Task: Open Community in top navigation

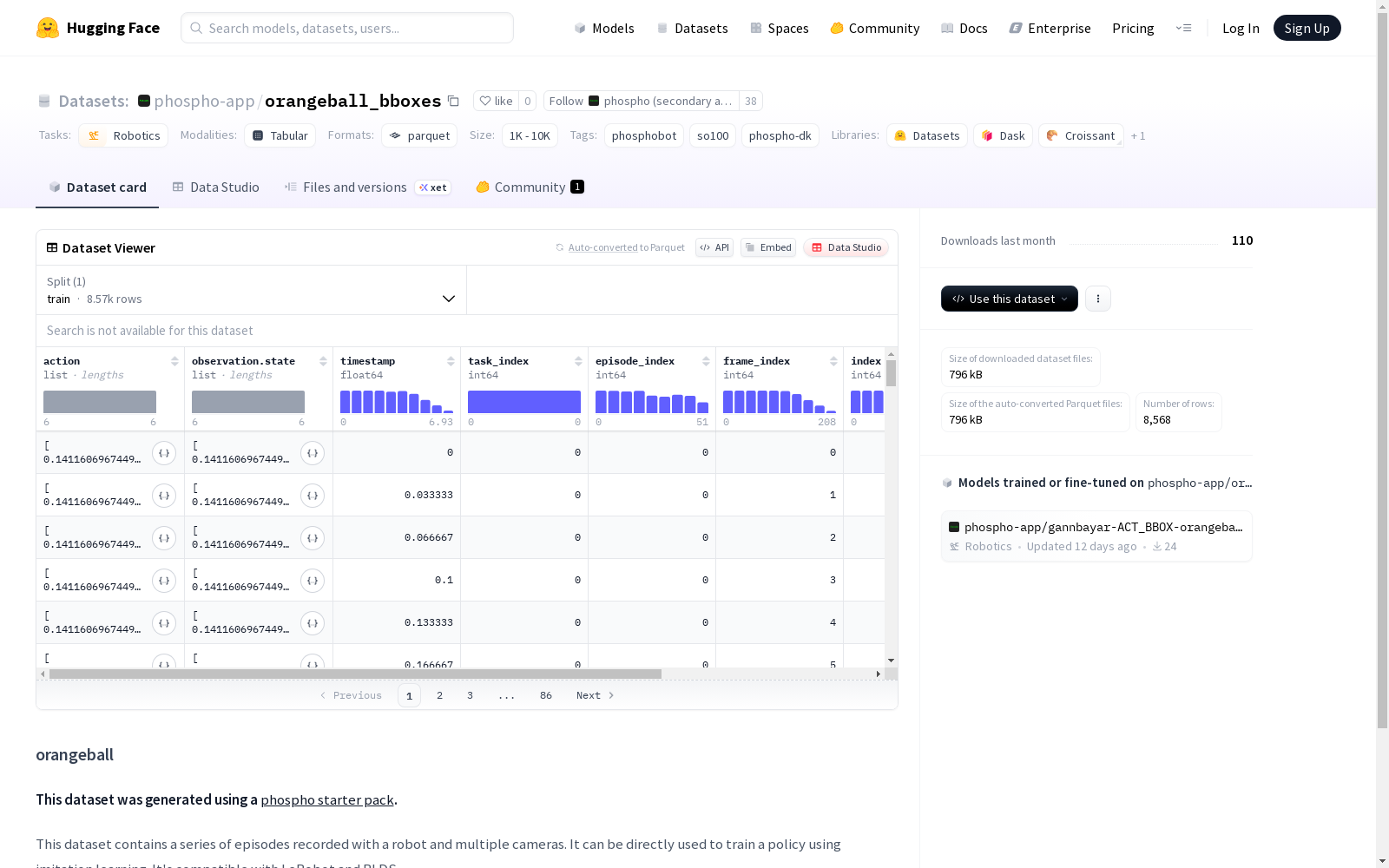Action: coord(875,28)
